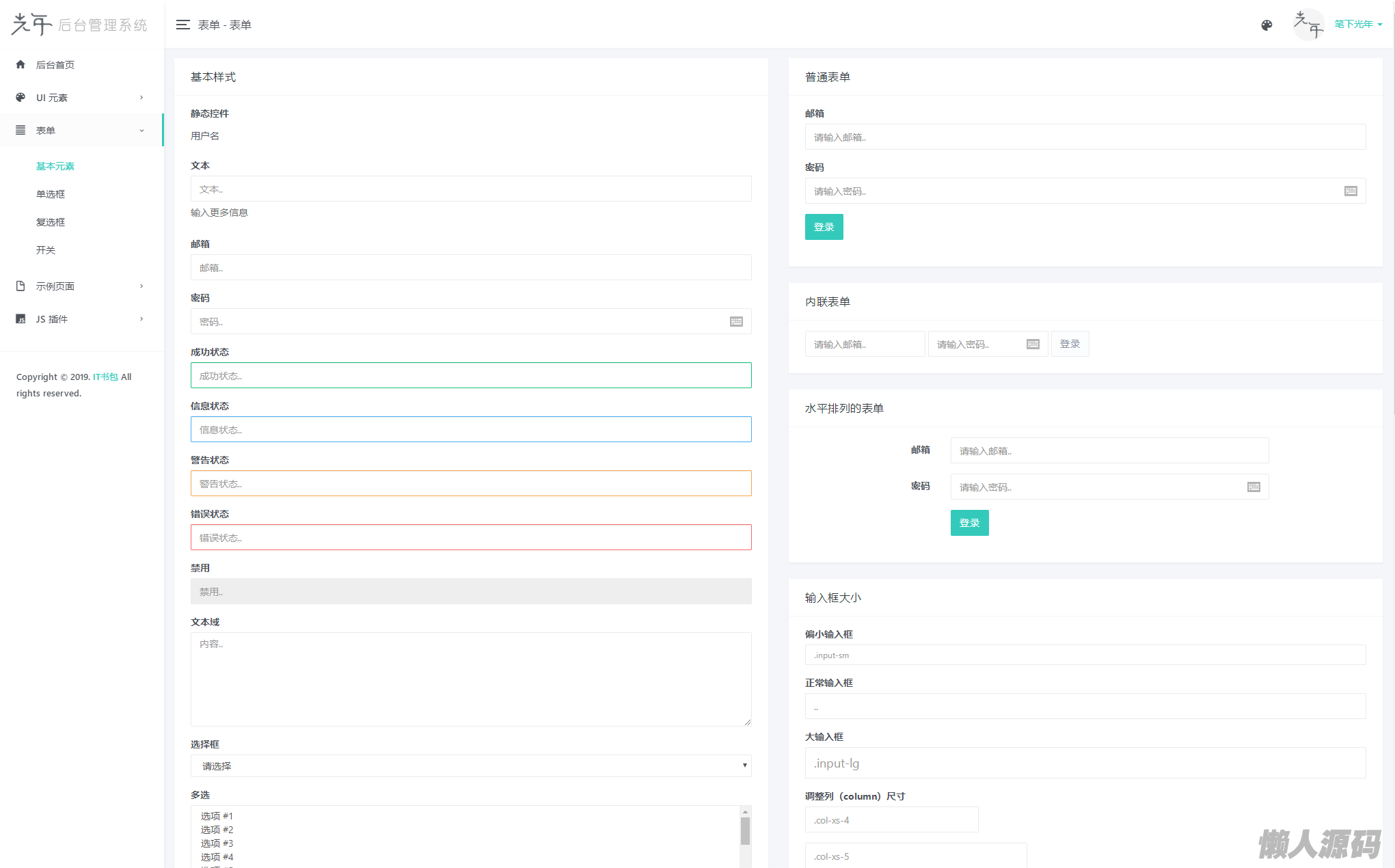Click the user avatar image
The width and height of the screenshot is (1395, 868).
pos(1308,25)
